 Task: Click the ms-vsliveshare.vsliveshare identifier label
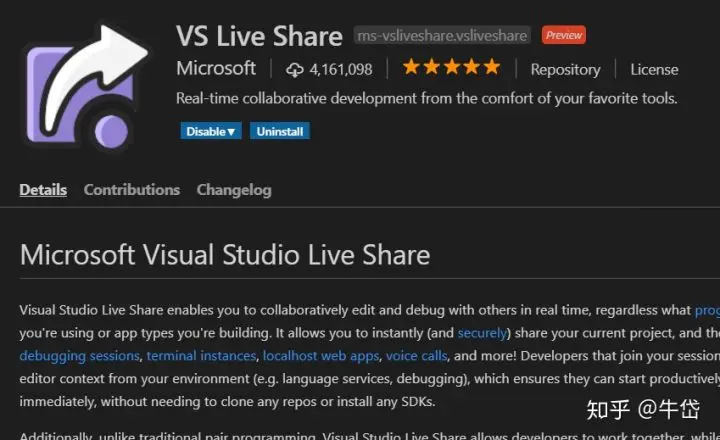click(x=442, y=36)
